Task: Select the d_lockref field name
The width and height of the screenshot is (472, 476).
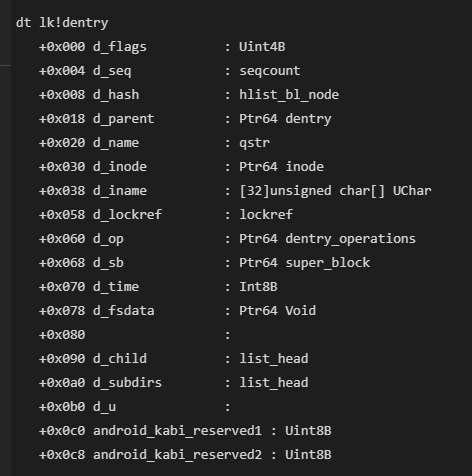Action: pos(127,215)
